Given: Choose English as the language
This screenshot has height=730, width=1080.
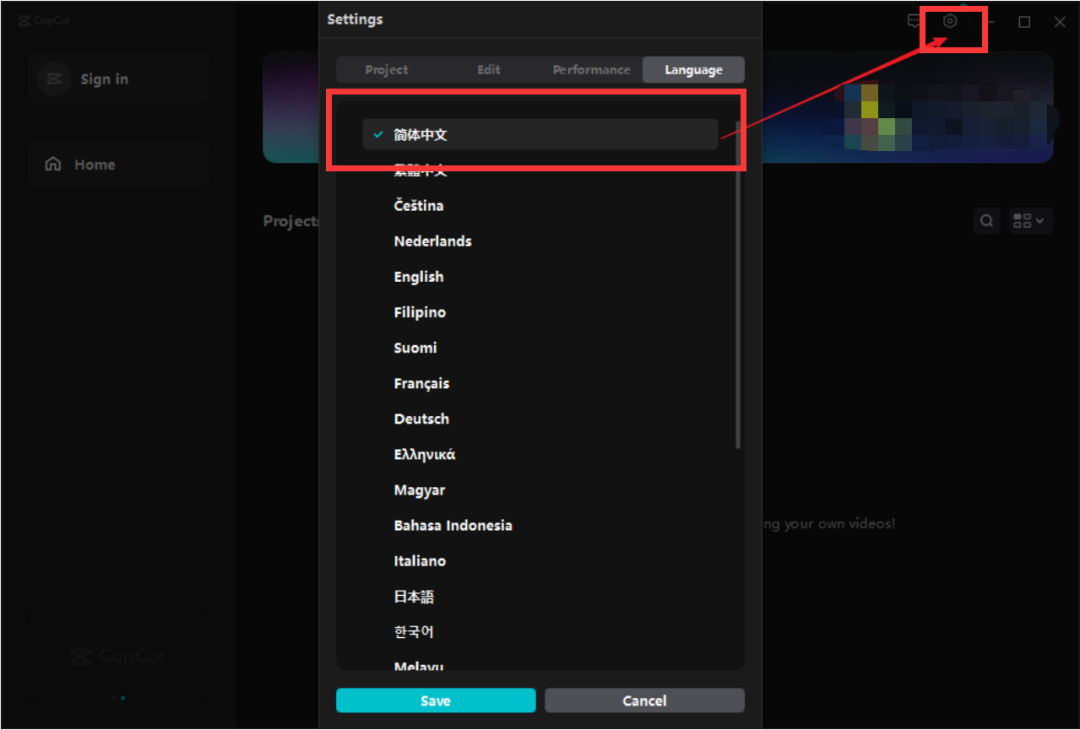Looking at the screenshot, I should point(419,277).
